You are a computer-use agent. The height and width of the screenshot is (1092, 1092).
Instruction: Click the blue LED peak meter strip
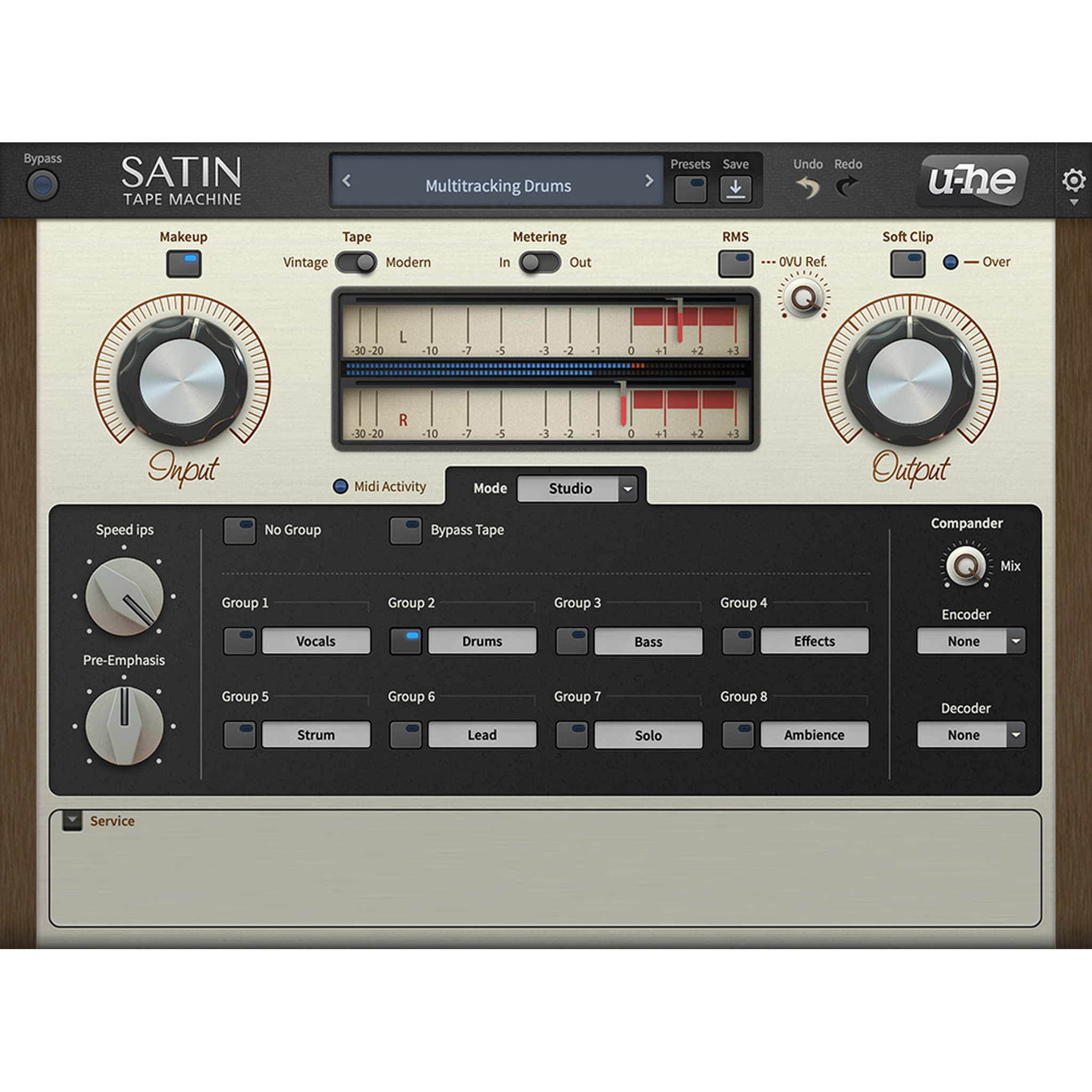point(545,369)
